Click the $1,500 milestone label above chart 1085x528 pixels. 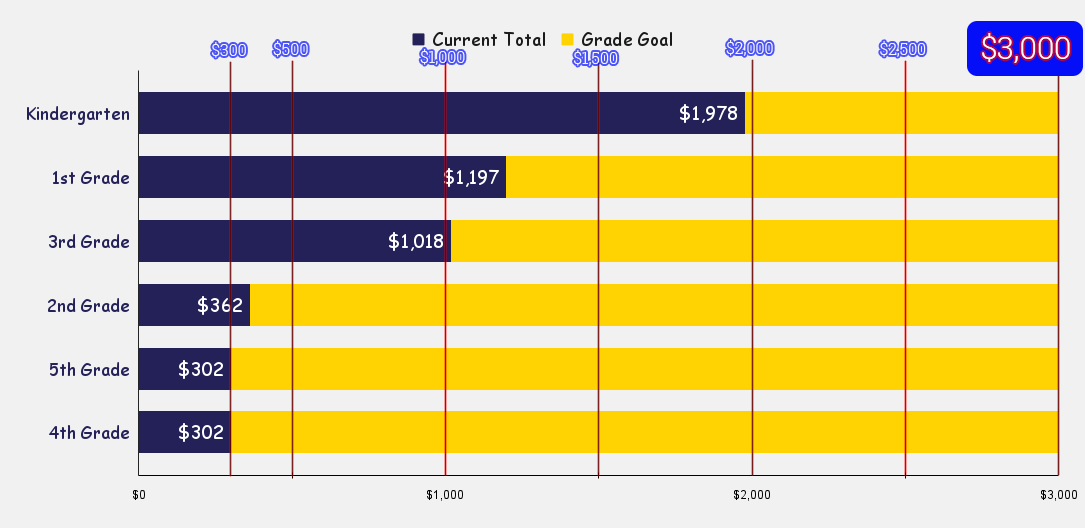[596, 58]
